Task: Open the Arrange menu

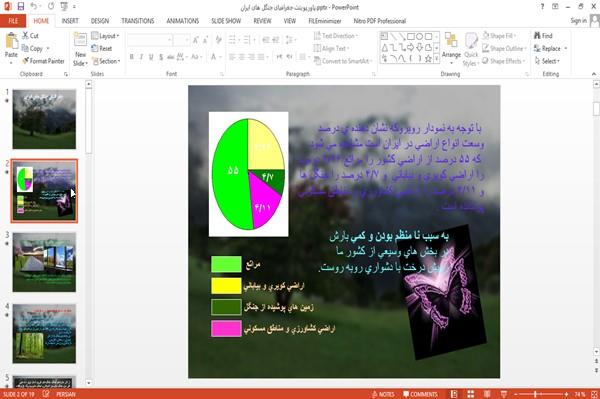Action: [x=451, y=48]
